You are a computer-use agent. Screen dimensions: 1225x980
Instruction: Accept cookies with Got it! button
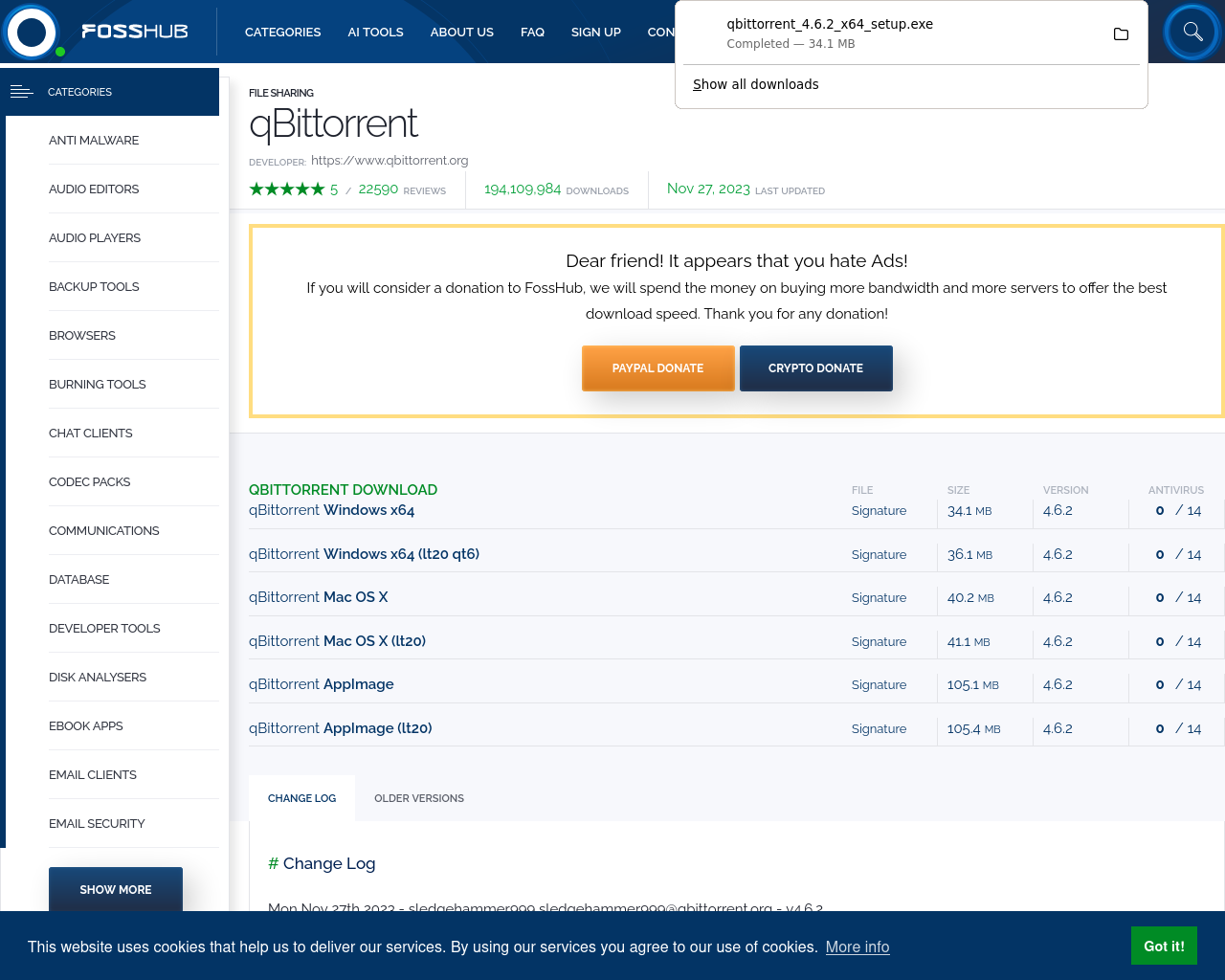(1164, 946)
